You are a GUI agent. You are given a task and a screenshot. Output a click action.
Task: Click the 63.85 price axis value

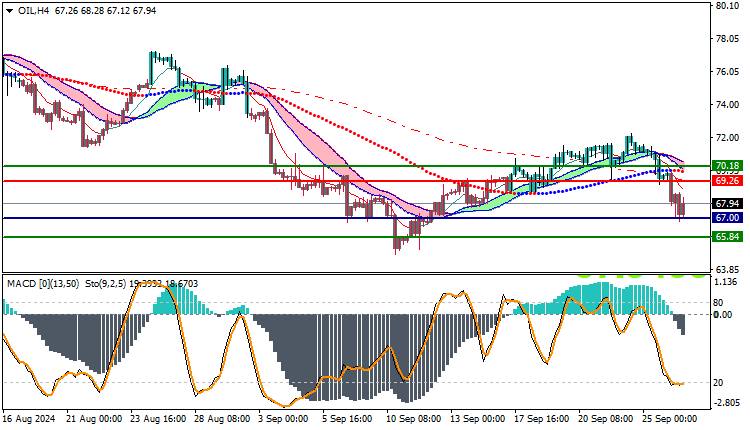coord(728,269)
